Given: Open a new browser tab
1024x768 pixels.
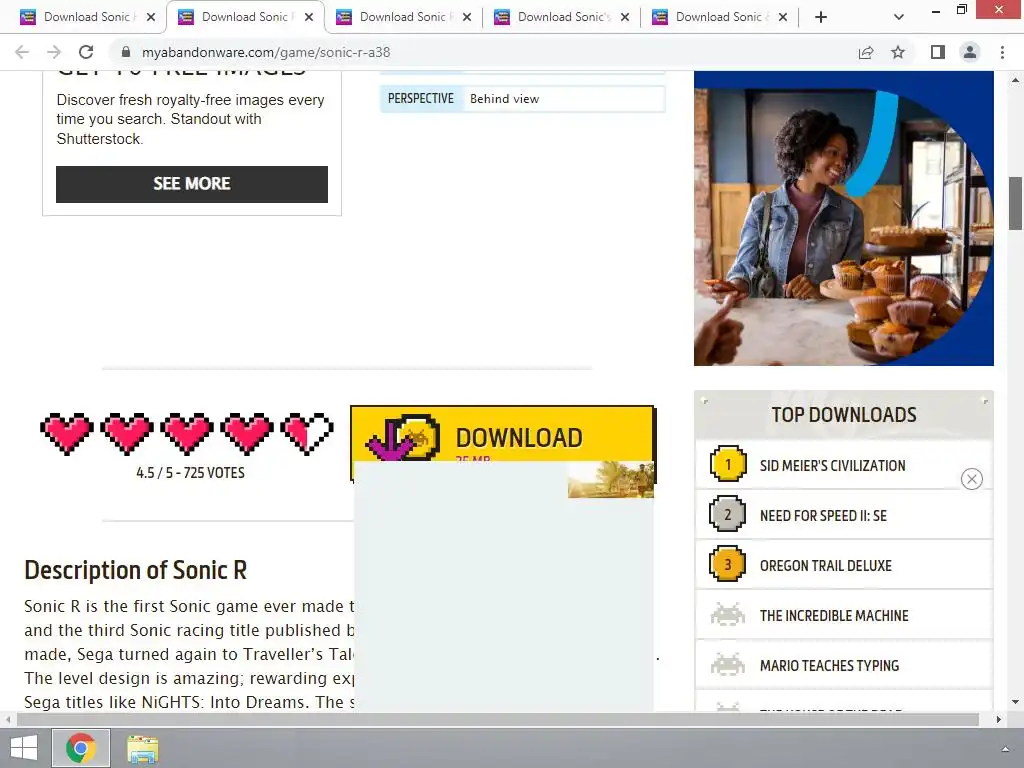Looking at the screenshot, I should point(821,18).
